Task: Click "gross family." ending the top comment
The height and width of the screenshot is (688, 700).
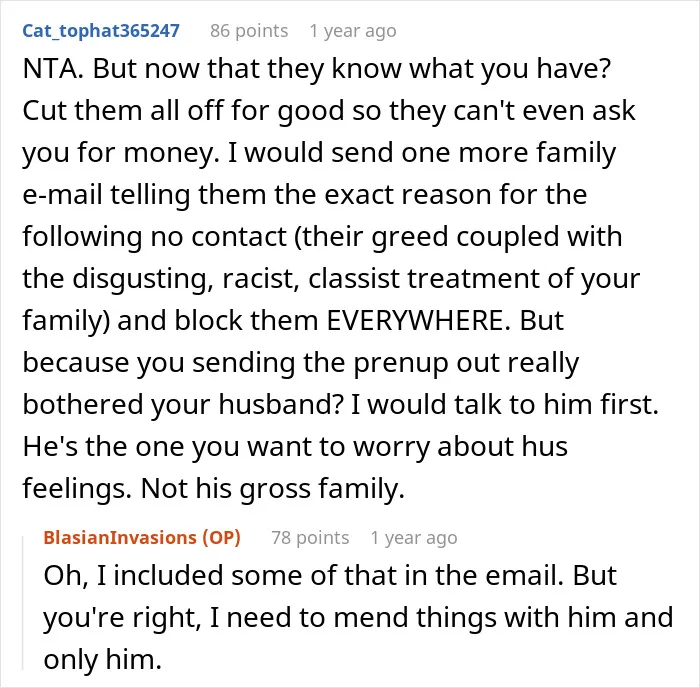Action: 322,489
